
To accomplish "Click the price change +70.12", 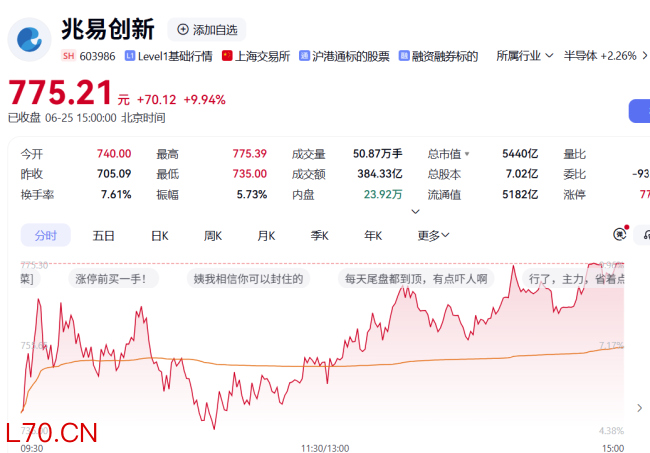I will [157, 100].
